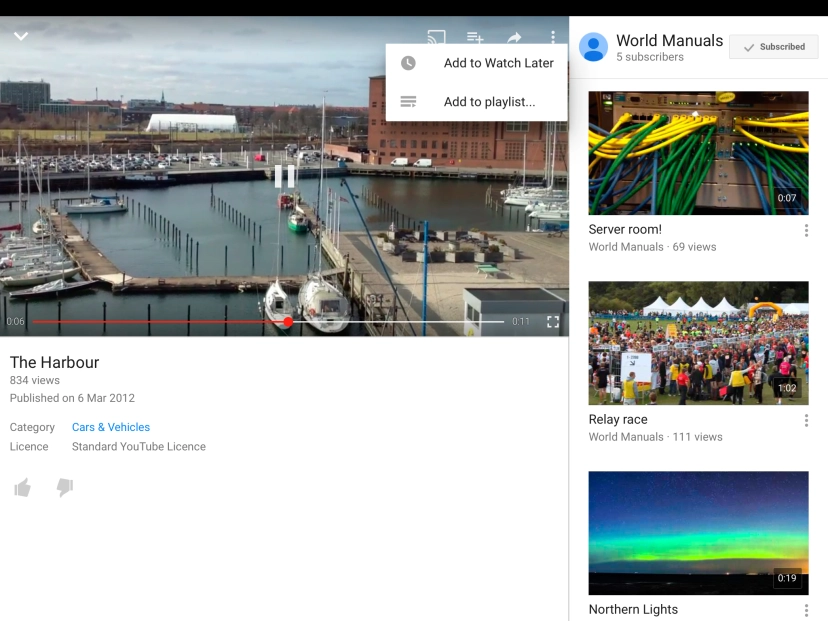The height and width of the screenshot is (621, 828).
Task: Play the Server room! video thumbnail
Action: click(x=698, y=153)
